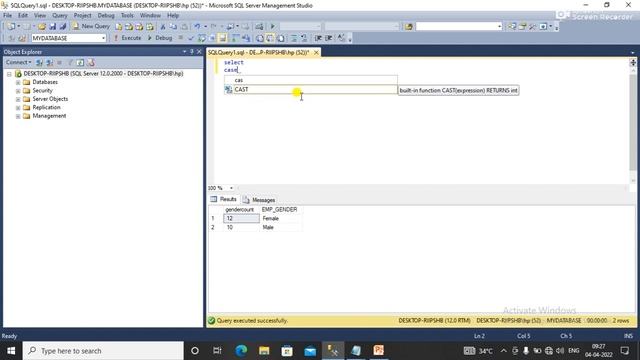Click the Task View taskbar icon
Screen dimensions: 640x360
(x=217, y=351)
